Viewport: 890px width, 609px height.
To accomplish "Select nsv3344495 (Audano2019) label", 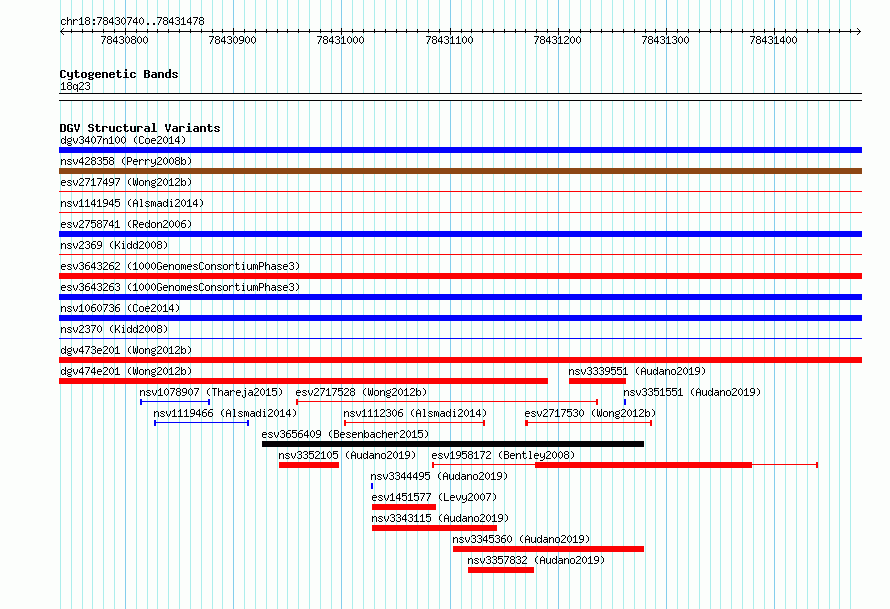I will [x=439, y=476].
